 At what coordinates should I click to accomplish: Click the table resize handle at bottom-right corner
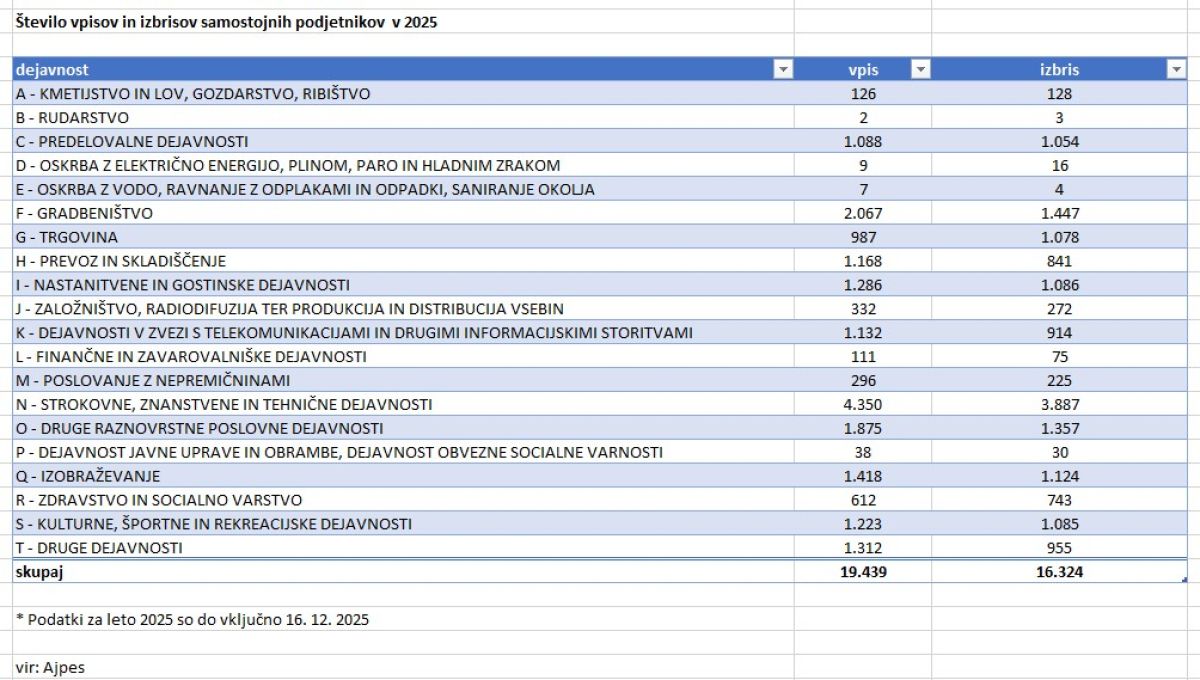1184,579
